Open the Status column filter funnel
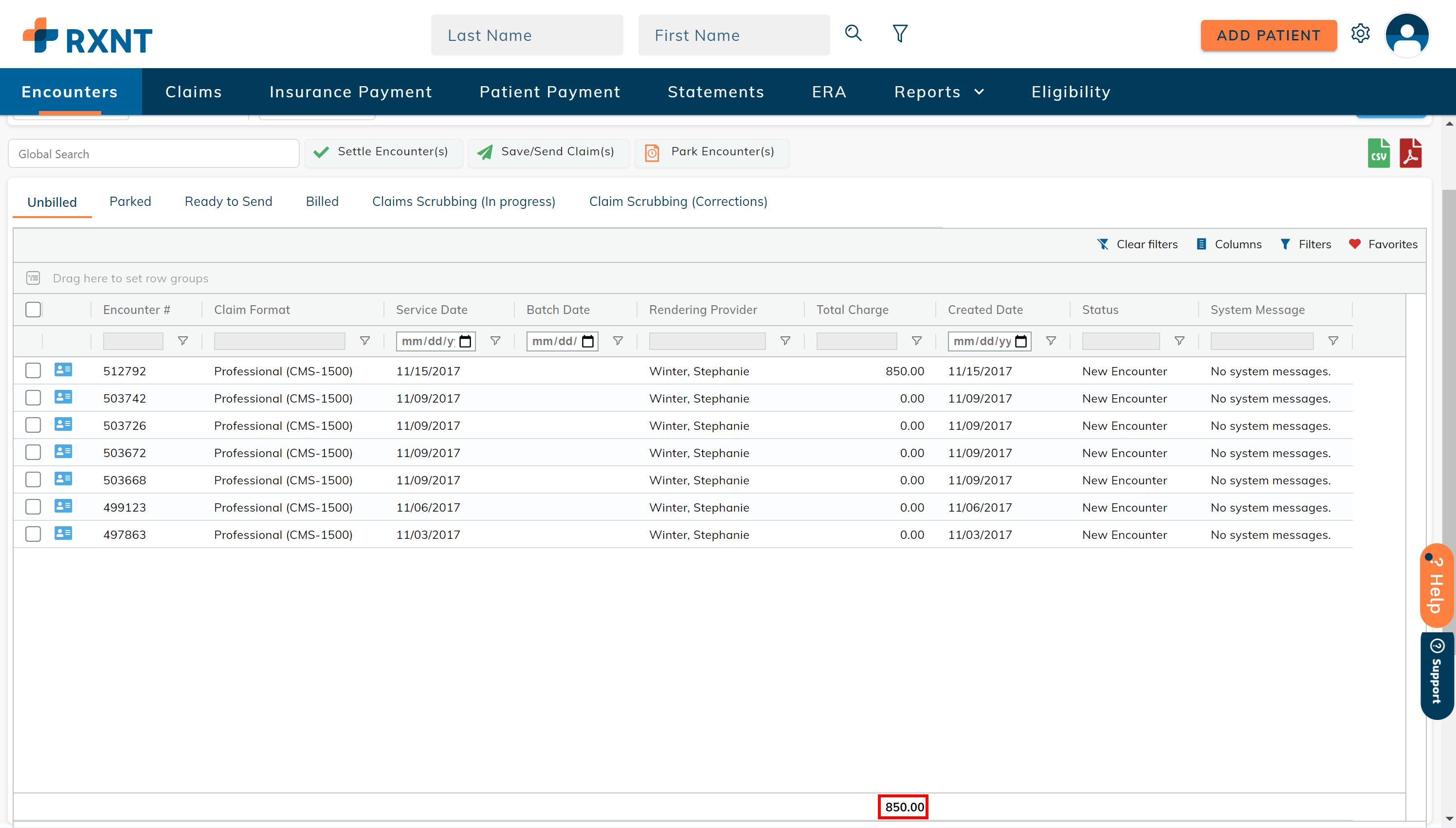1456x828 pixels. pyautogui.click(x=1180, y=341)
